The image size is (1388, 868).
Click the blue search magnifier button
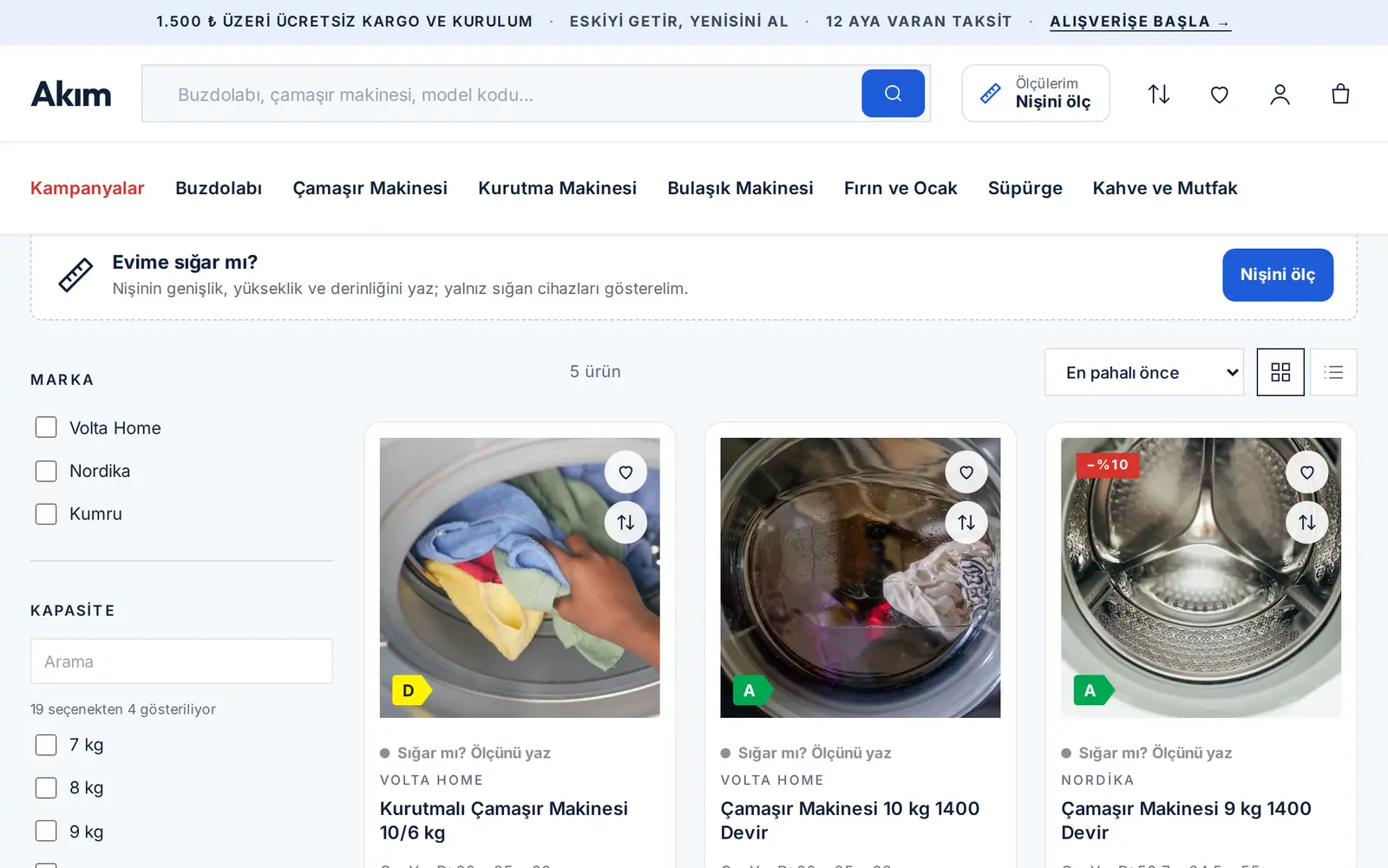point(893,94)
